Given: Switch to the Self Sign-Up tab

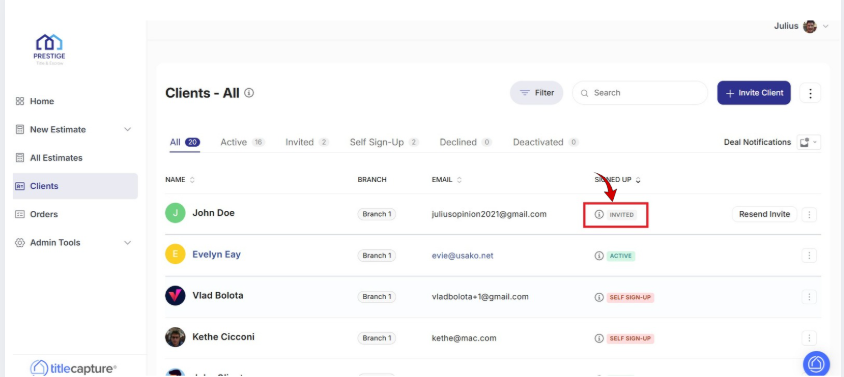Looking at the screenshot, I should coord(384,142).
